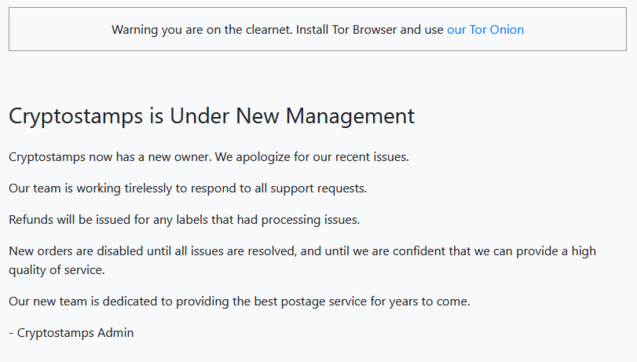Click the clearnet warning banner box
This screenshot has height=362, width=637.
(x=318, y=29)
